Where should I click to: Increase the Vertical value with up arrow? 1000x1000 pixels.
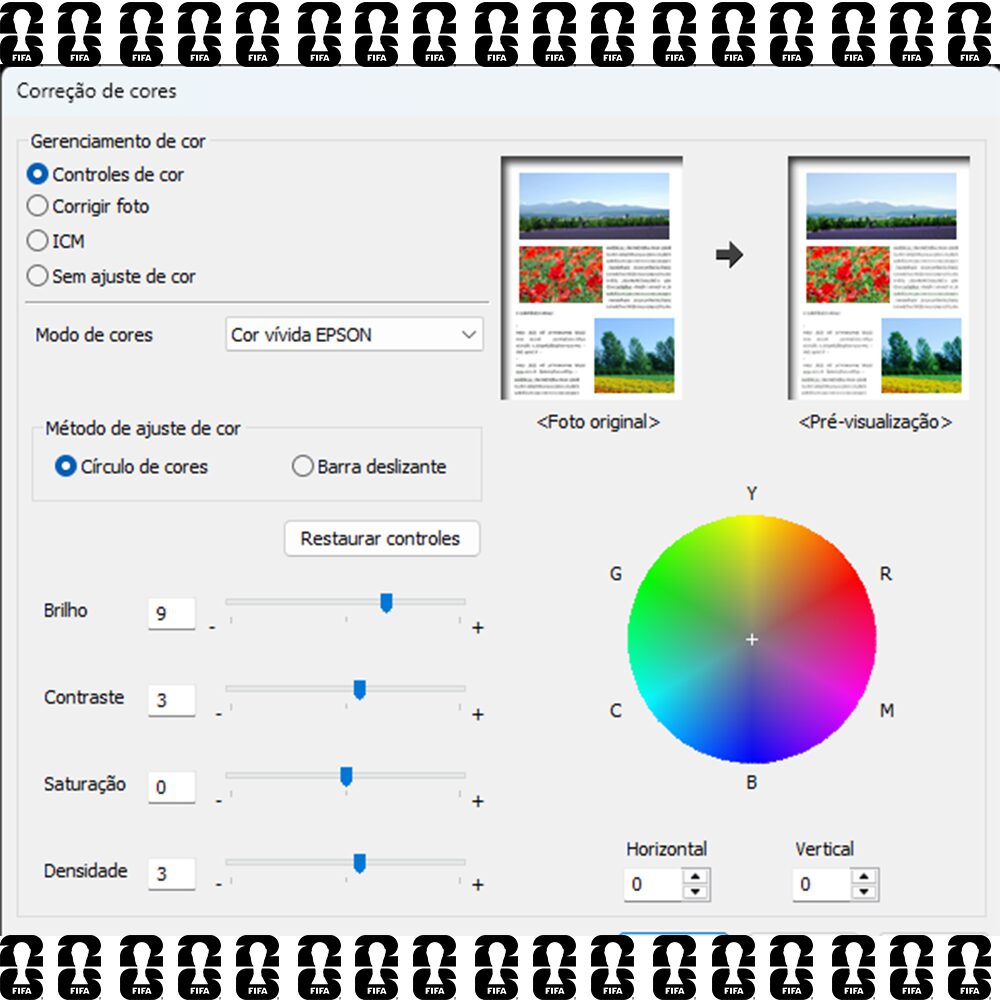coord(864,876)
